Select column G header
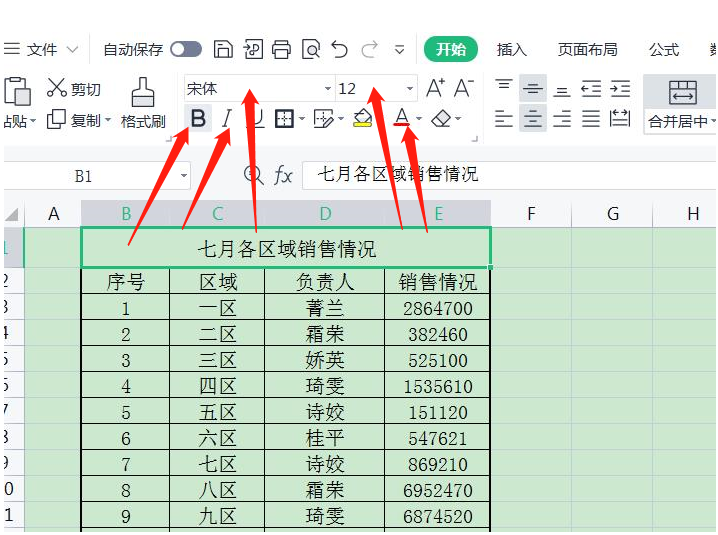 tap(613, 214)
